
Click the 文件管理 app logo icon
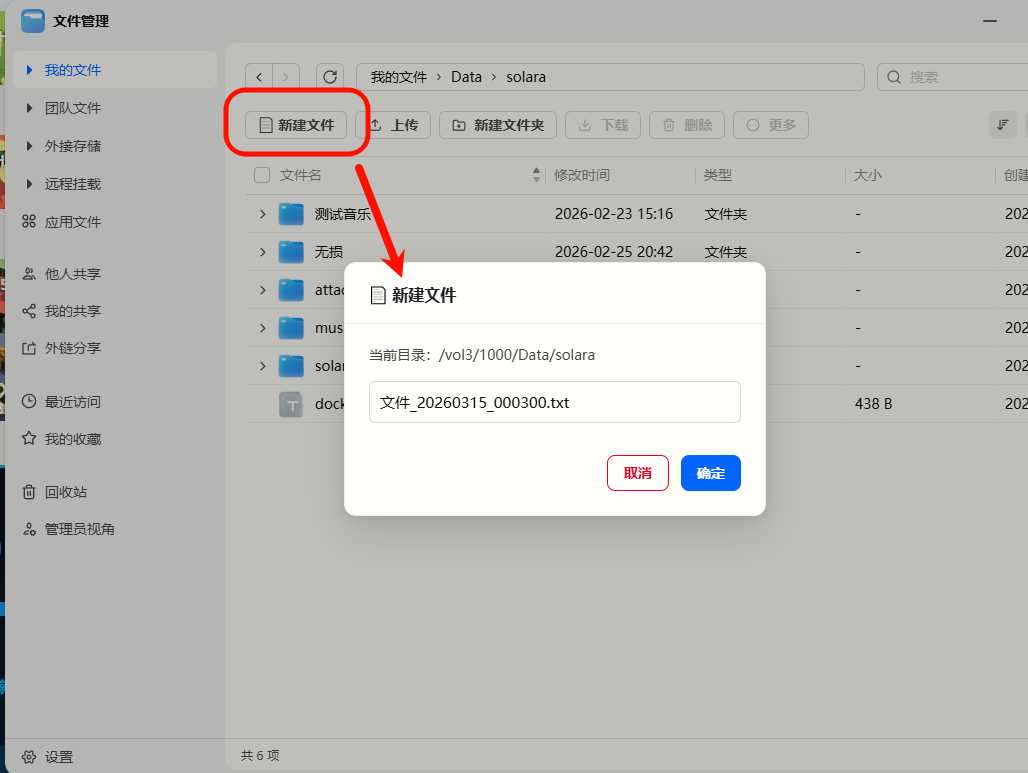click(33, 21)
